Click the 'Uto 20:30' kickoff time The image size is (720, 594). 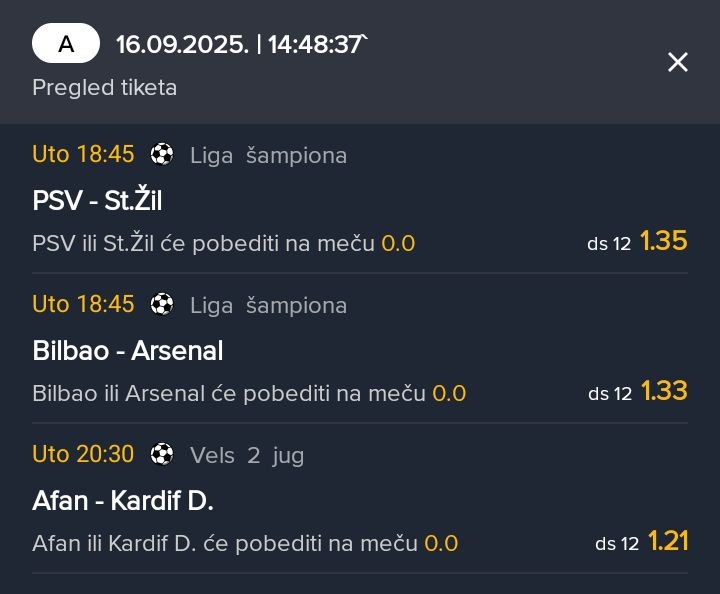[x=83, y=454]
